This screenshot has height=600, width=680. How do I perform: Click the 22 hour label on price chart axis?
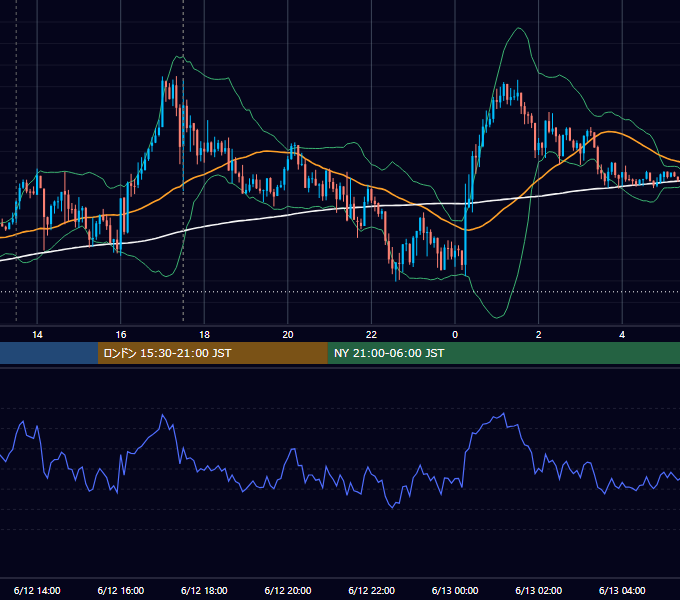pos(371,335)
